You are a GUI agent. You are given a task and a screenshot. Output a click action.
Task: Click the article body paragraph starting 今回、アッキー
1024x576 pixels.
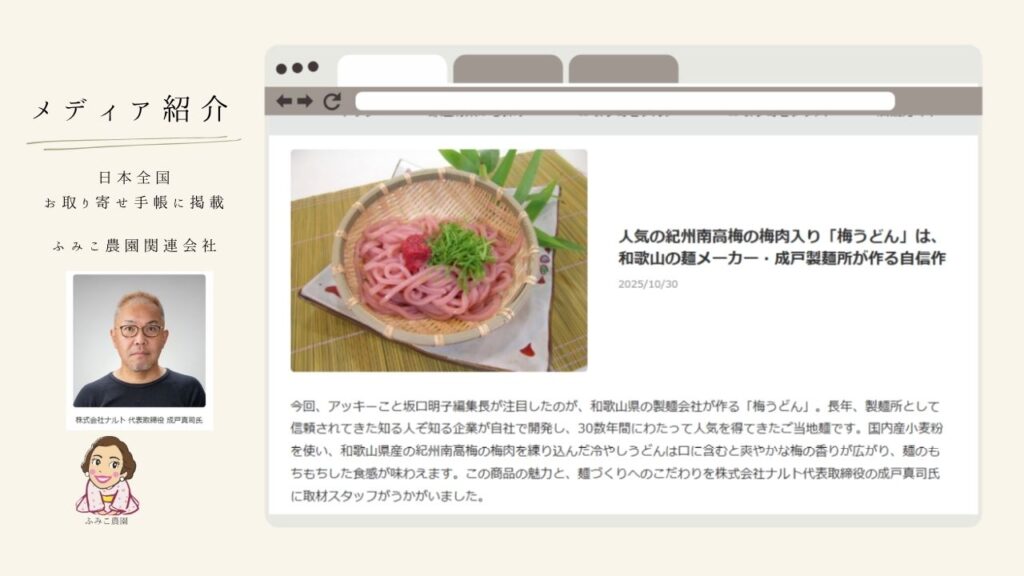click(x=616, y=451)
